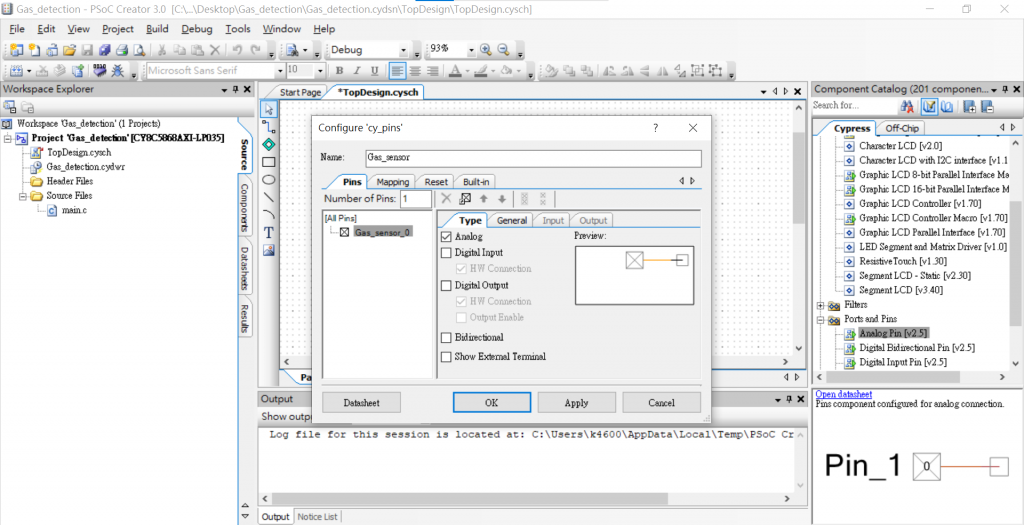Select the text tool
This screenshot has height=525, width=1024.
[268, 232]
